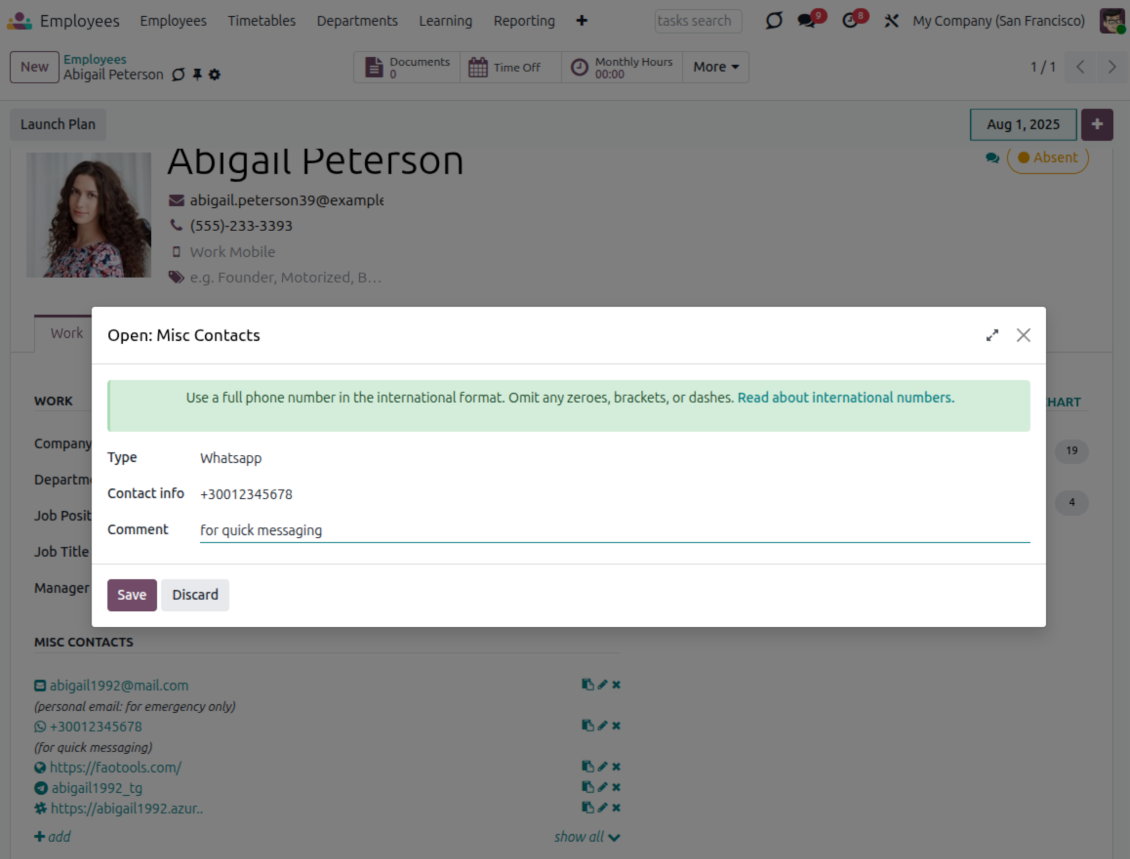Image resolution: width=1130 pixels, height=859 pixels.
Task: Expand the show all misc contacts list
Action: point(587,837)
